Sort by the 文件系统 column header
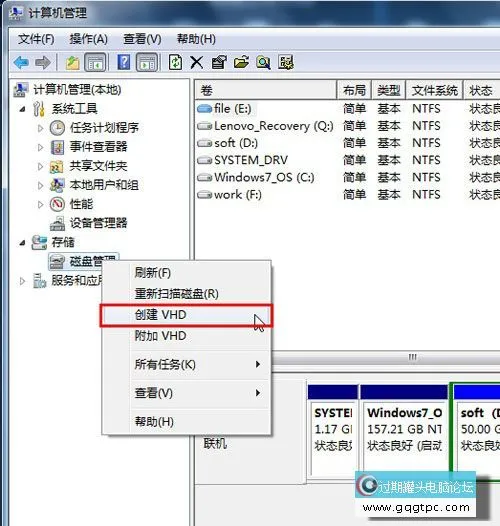 point(435,90)
